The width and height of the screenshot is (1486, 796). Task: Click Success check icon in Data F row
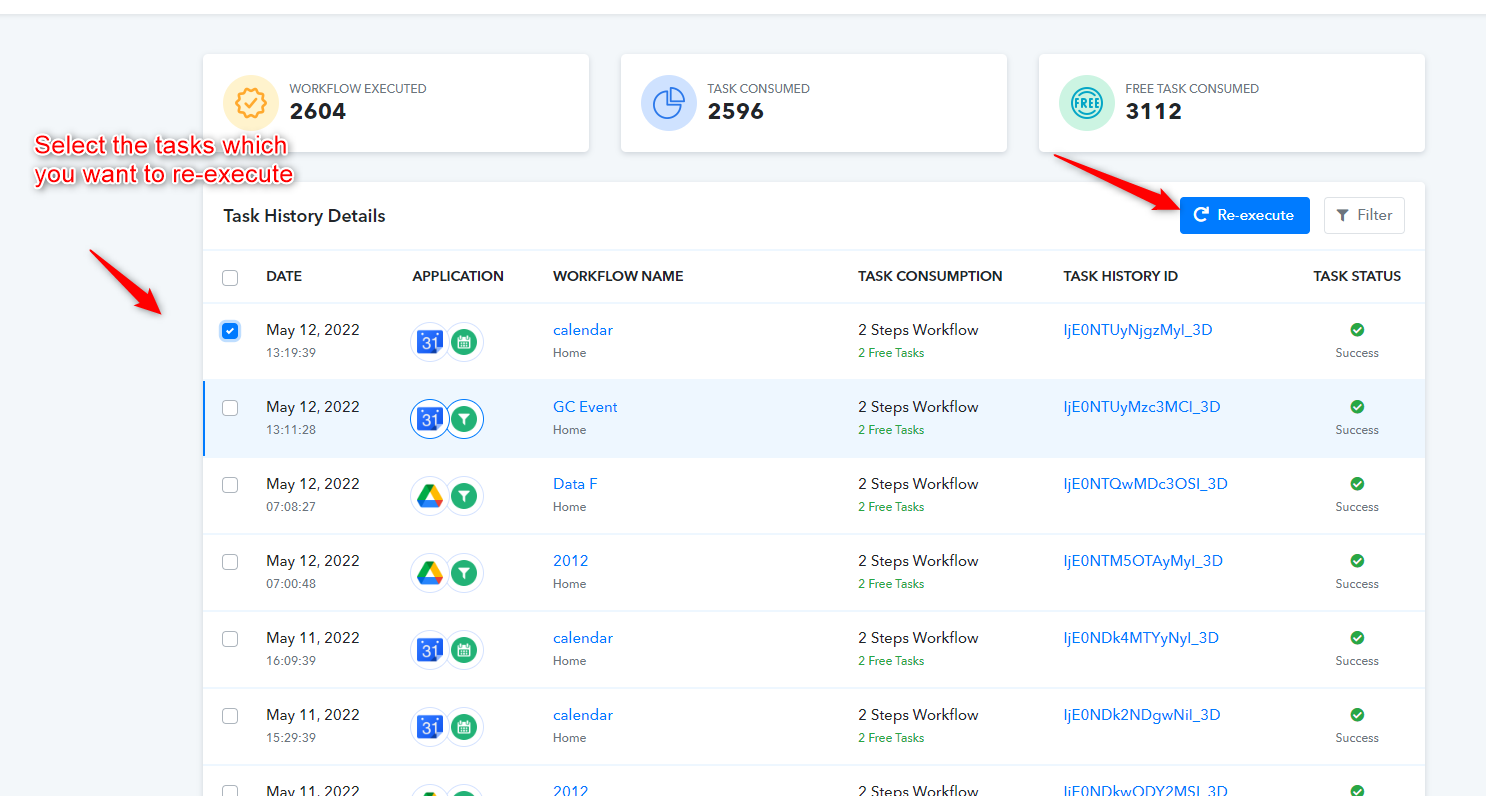[x=1357, y=484]
